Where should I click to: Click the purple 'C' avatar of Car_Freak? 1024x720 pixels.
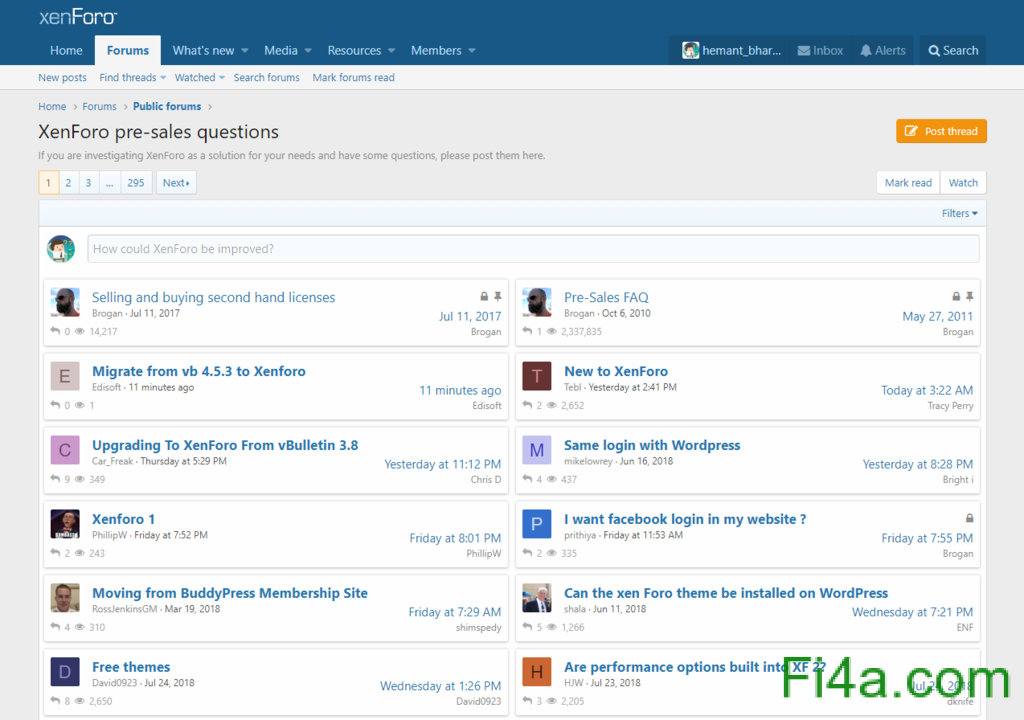pos(65,450)
